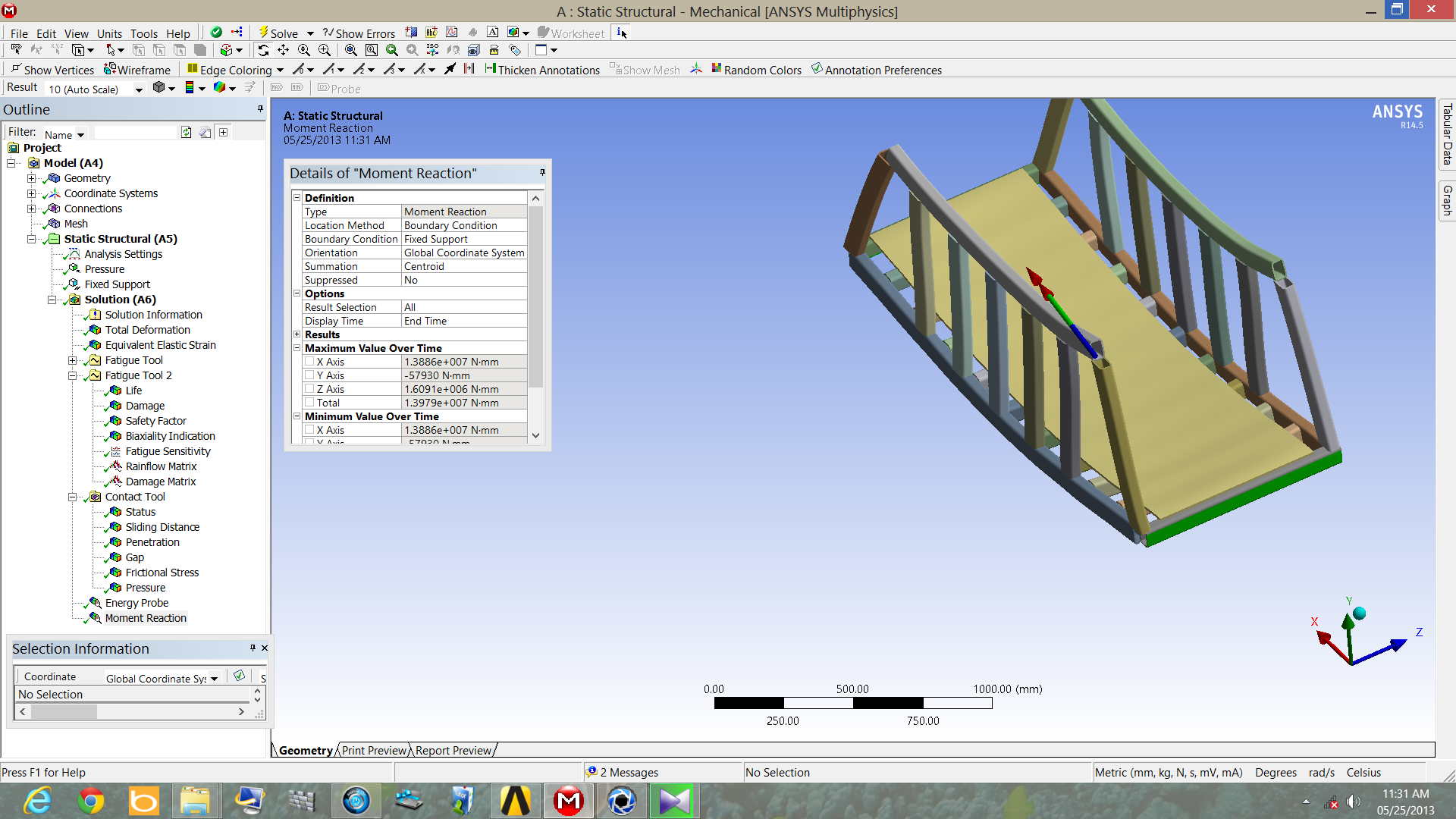Select the Box Zoom tool
The image size is (1456, 819).
[x=325, y=50]
